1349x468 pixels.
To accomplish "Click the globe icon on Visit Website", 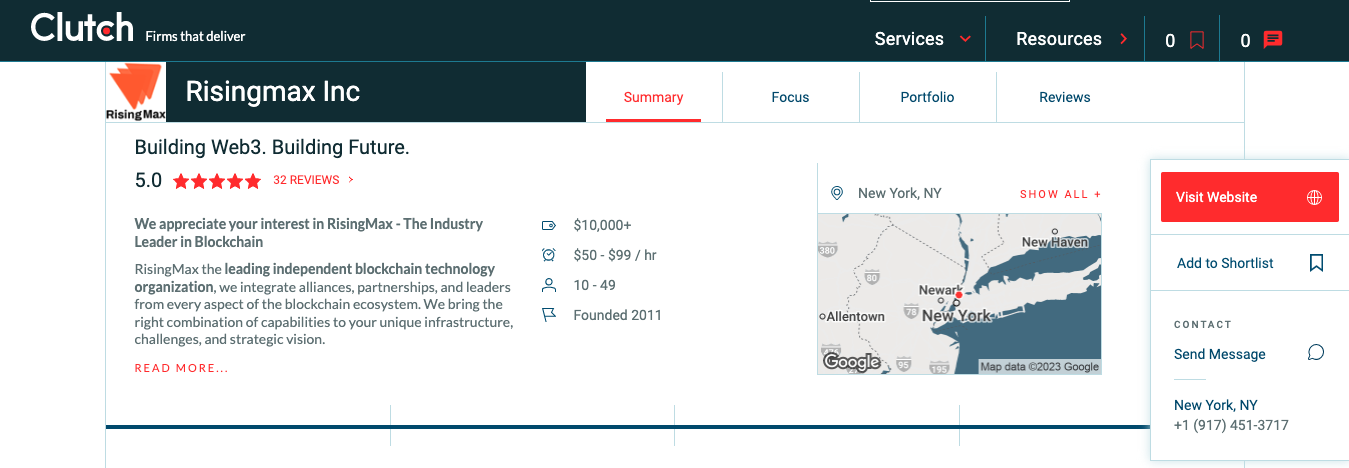I will coord(1315,197).
